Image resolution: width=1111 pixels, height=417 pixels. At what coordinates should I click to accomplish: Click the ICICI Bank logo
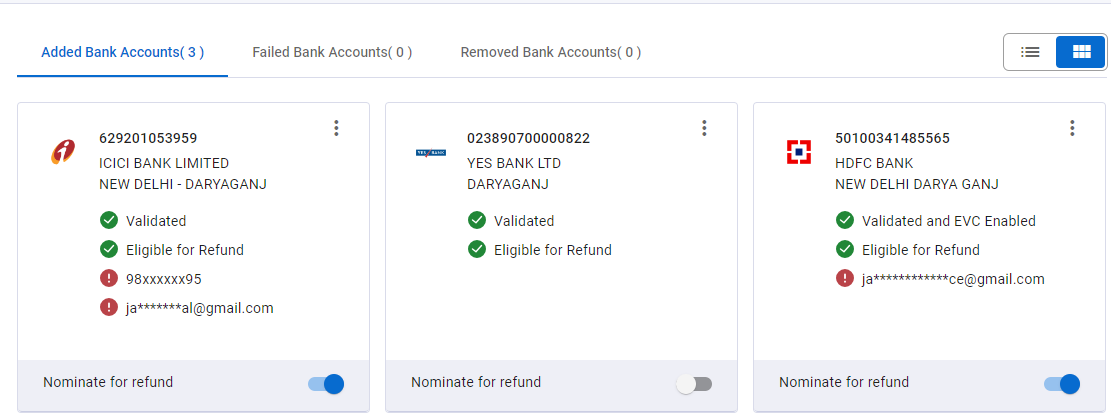coord(62,152)
